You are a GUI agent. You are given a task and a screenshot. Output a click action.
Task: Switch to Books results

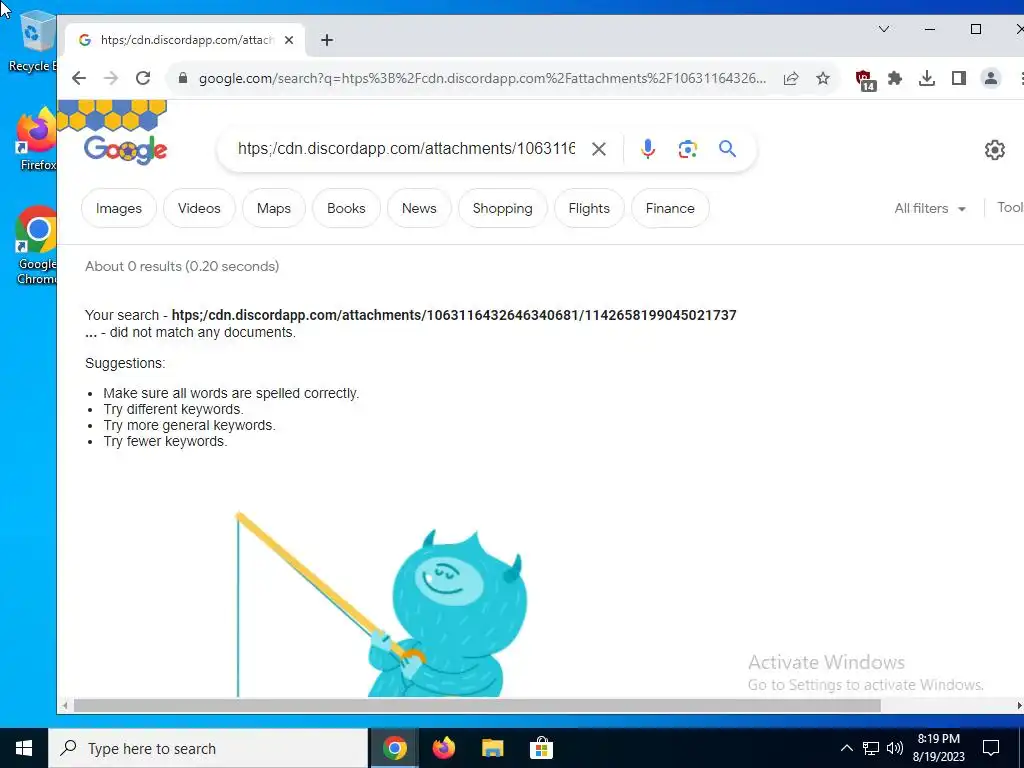point(346,208)
